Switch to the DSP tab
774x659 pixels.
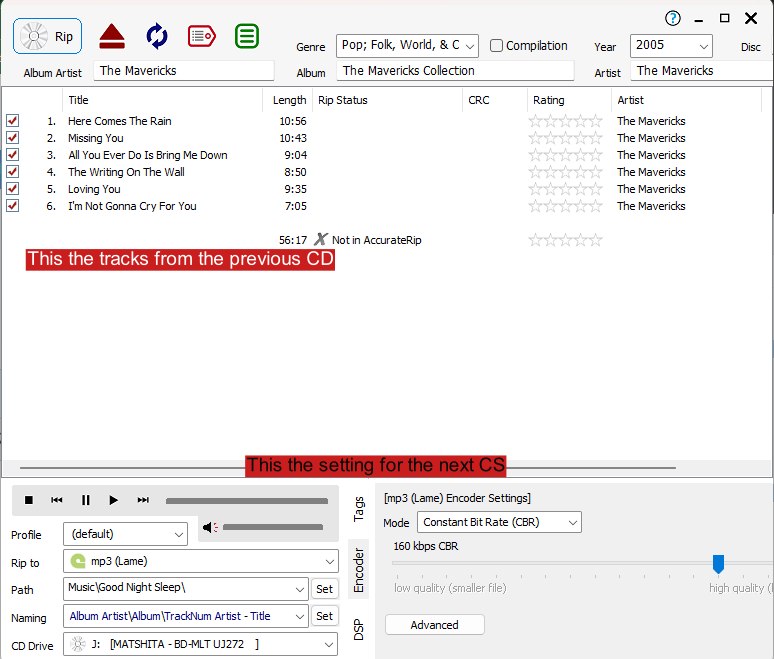[359, 629]
